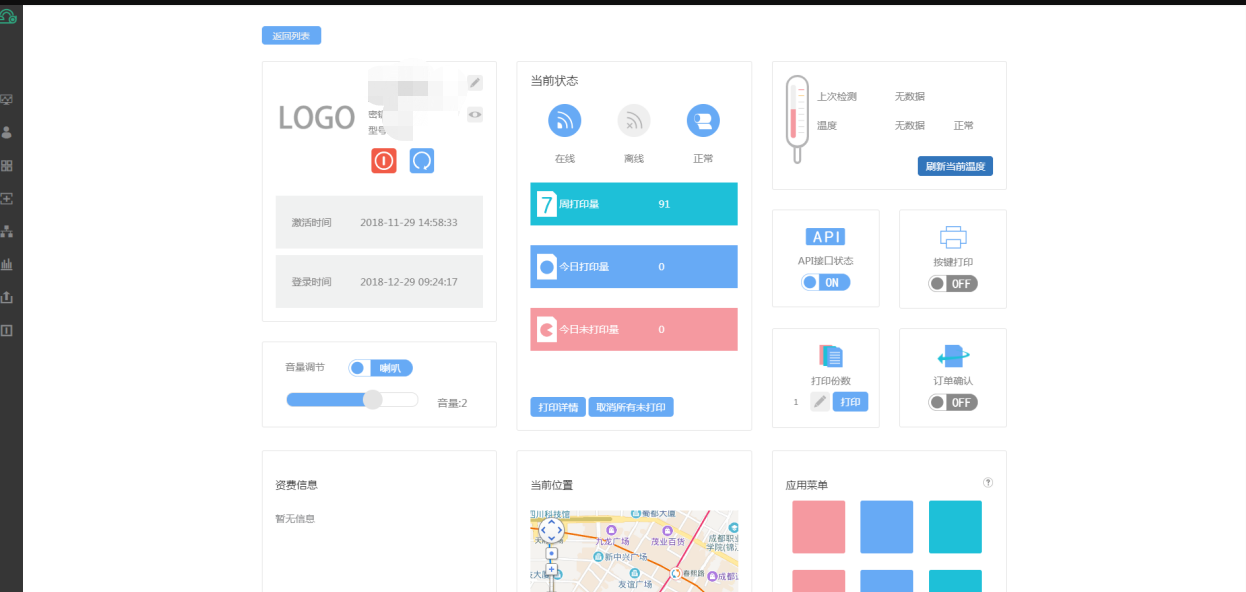Click the 正常 normal status icon
The image size is (1246, 592).
tap(703, 121)
